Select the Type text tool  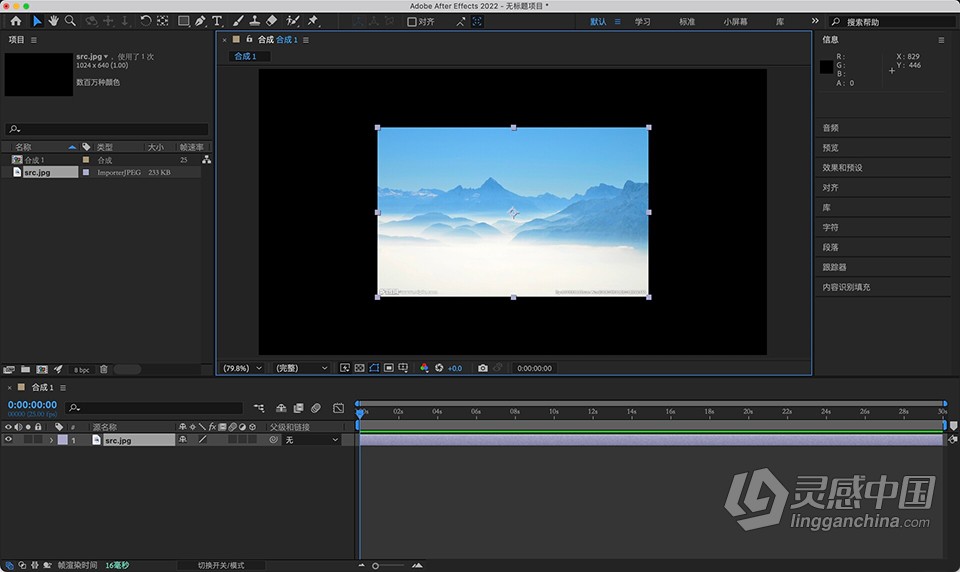[x=217, y=21]
